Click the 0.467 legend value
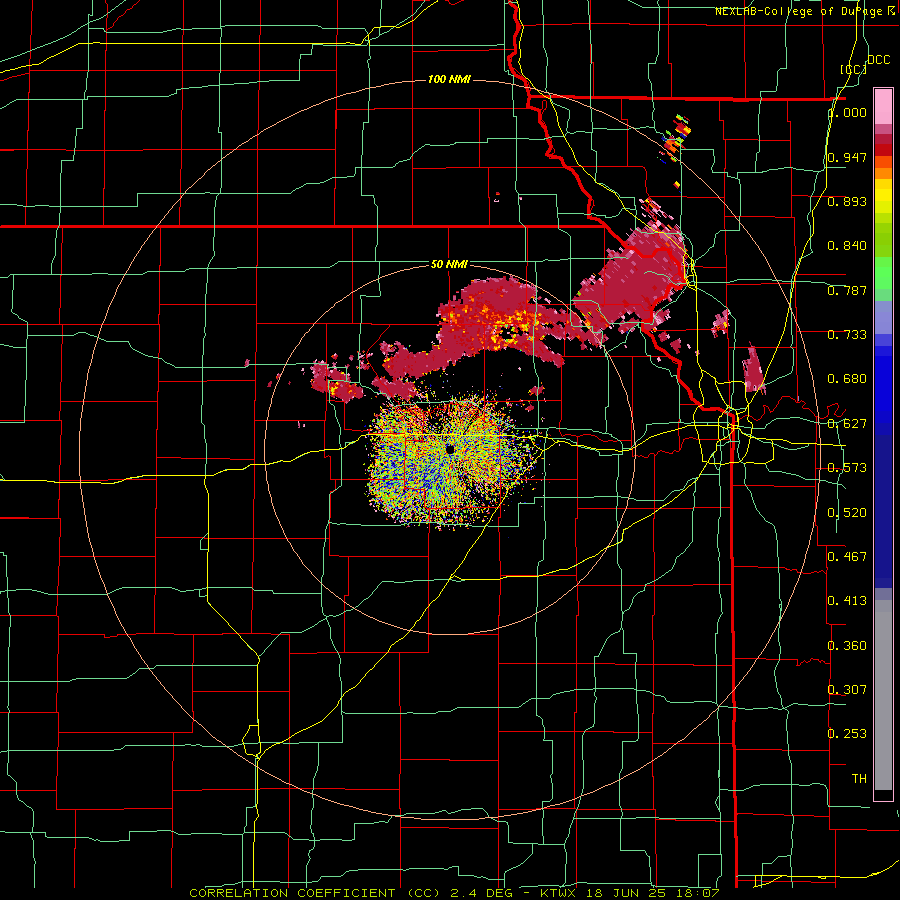900x900 pixels. coord(847,556)
